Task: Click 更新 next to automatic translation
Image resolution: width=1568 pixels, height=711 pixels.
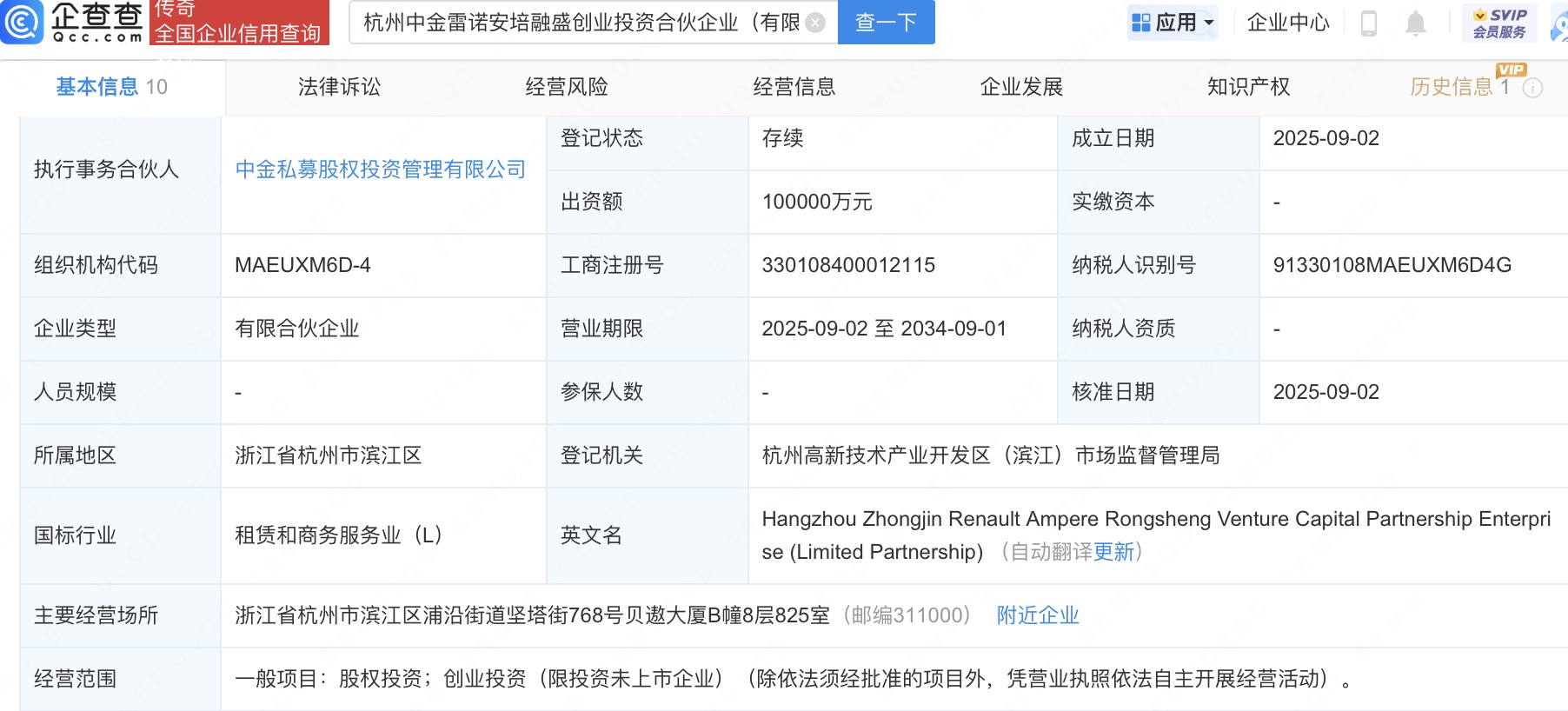Action: (1113, 552)
